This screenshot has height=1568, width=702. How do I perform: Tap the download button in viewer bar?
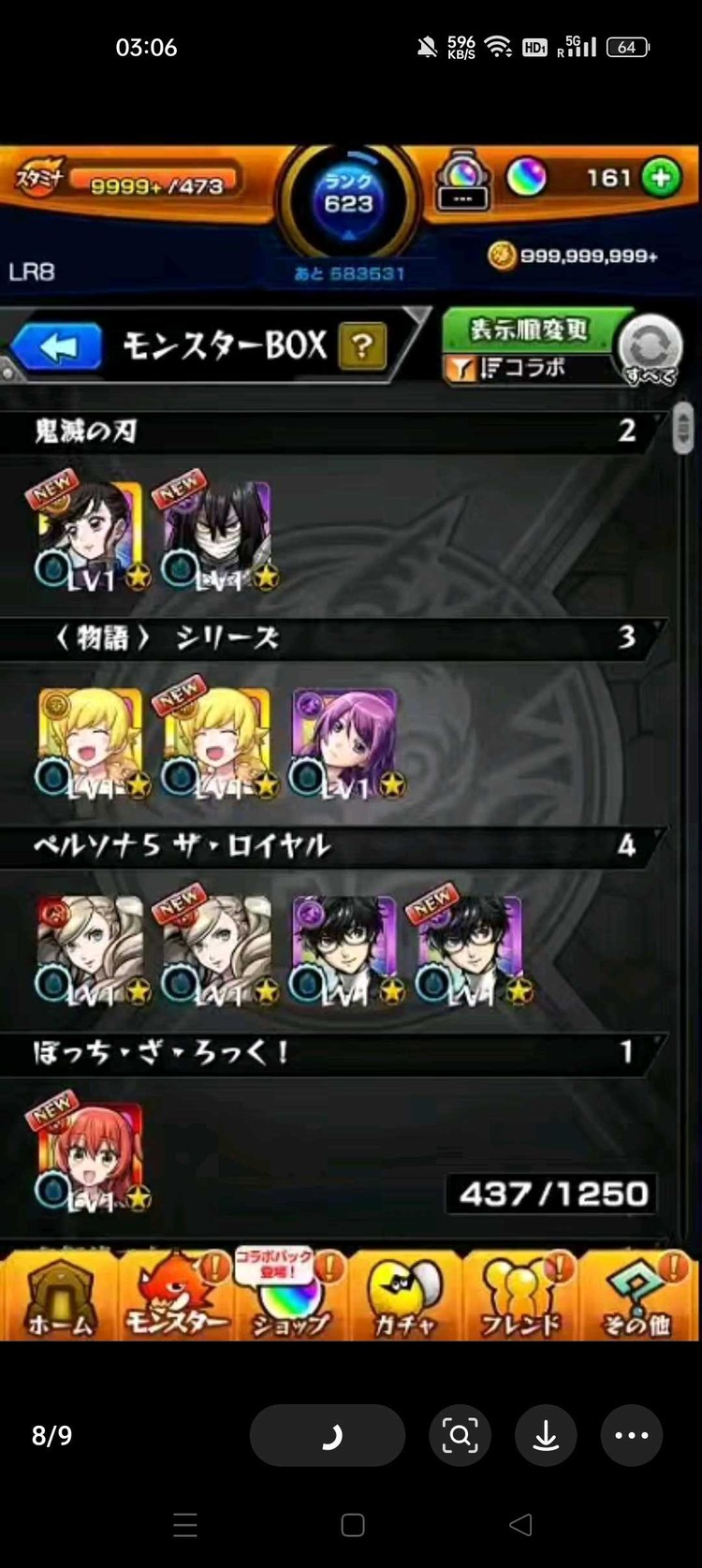[x=546, y=1435]
